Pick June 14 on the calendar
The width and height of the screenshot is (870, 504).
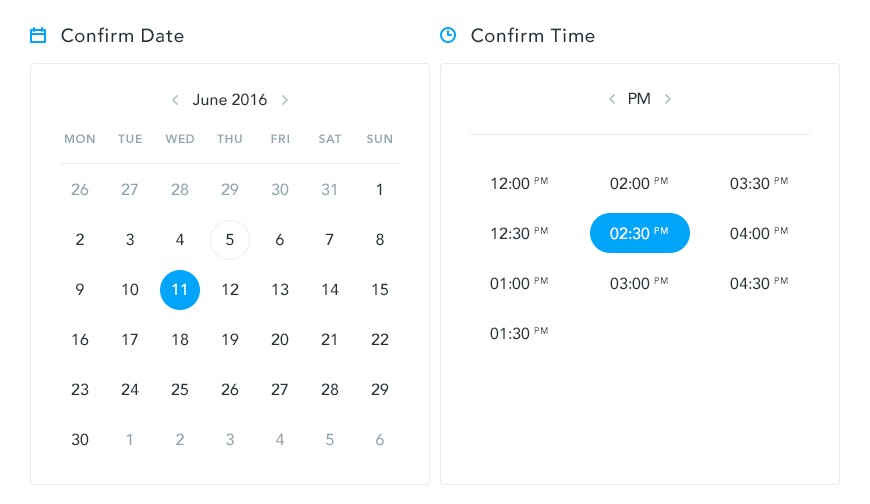(x=330, y=290)
